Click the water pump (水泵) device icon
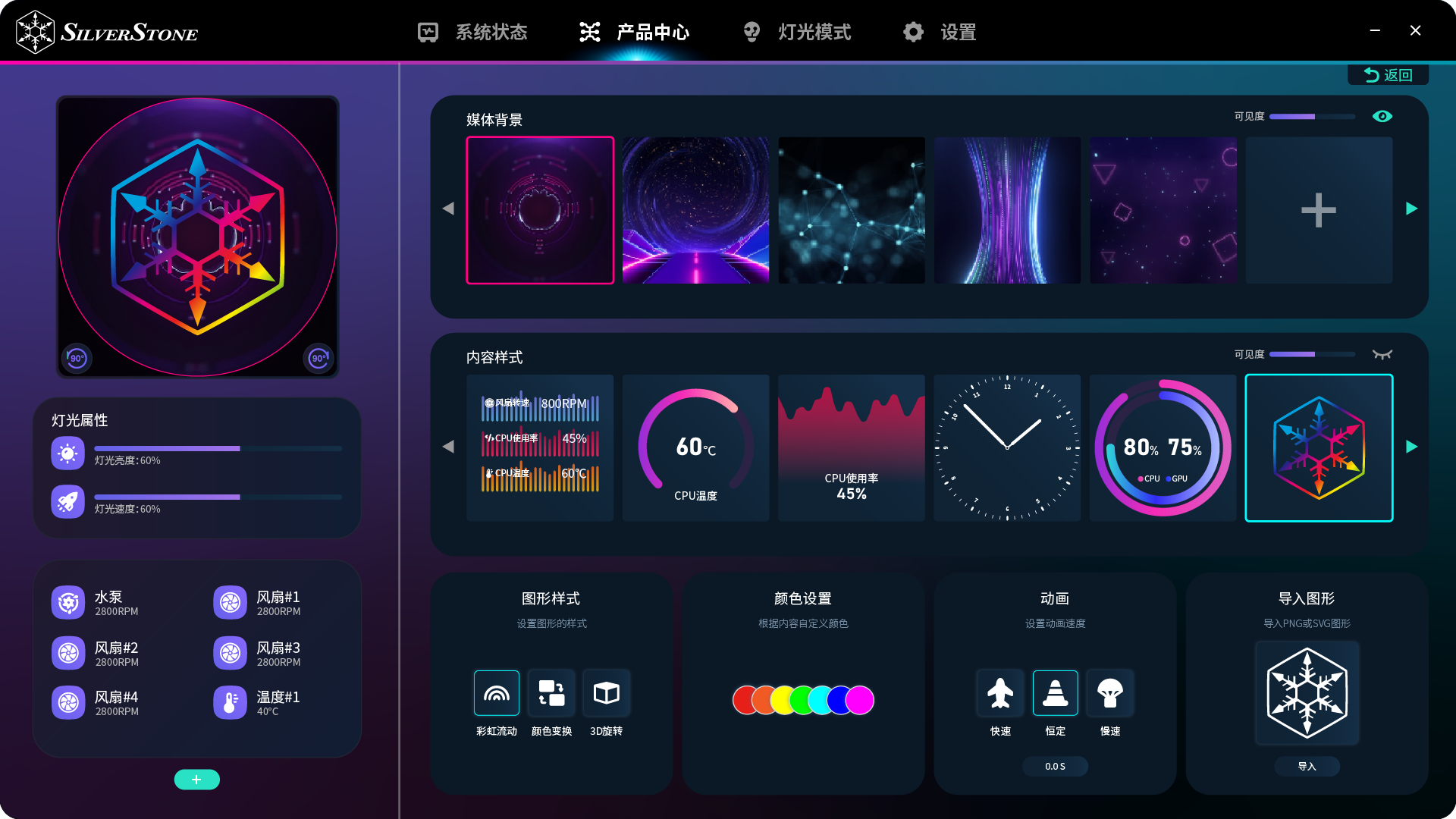This screenshot has width=1456, height=819. [68, 603]
